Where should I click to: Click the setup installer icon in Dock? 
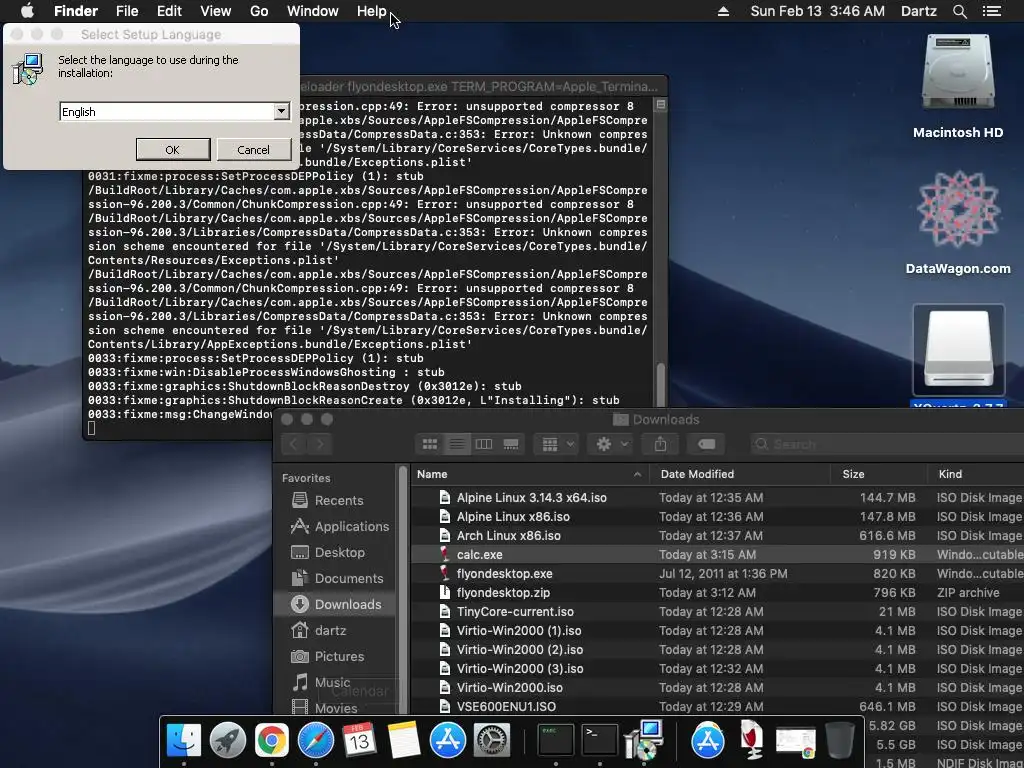coord(644,740)
